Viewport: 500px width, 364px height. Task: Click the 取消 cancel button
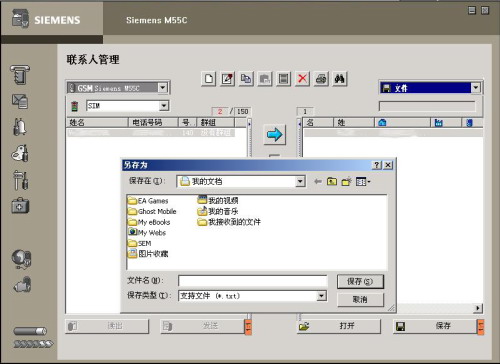click(x=360, y=299)
